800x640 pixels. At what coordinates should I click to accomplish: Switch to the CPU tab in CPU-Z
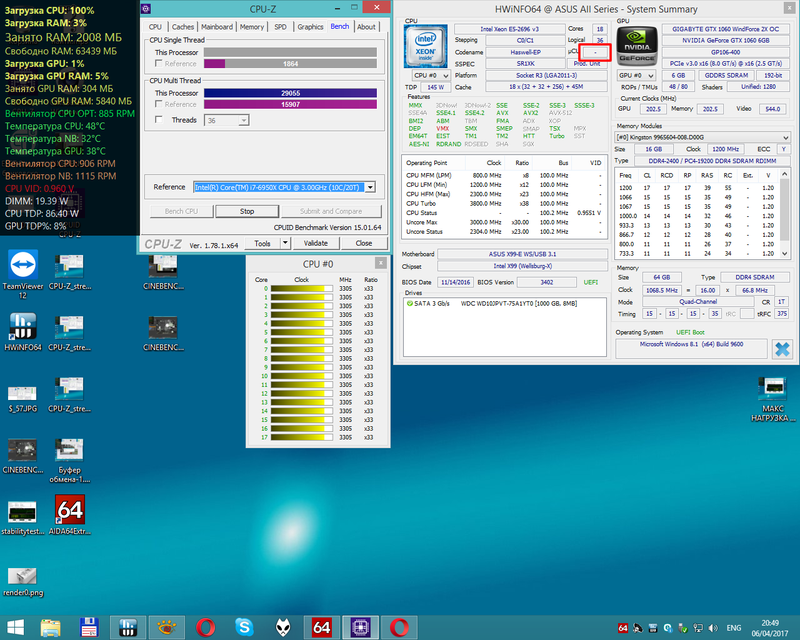155,27
